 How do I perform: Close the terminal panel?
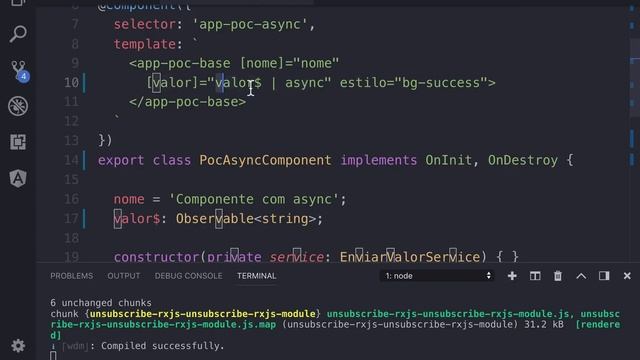click(x=627, y=276)
